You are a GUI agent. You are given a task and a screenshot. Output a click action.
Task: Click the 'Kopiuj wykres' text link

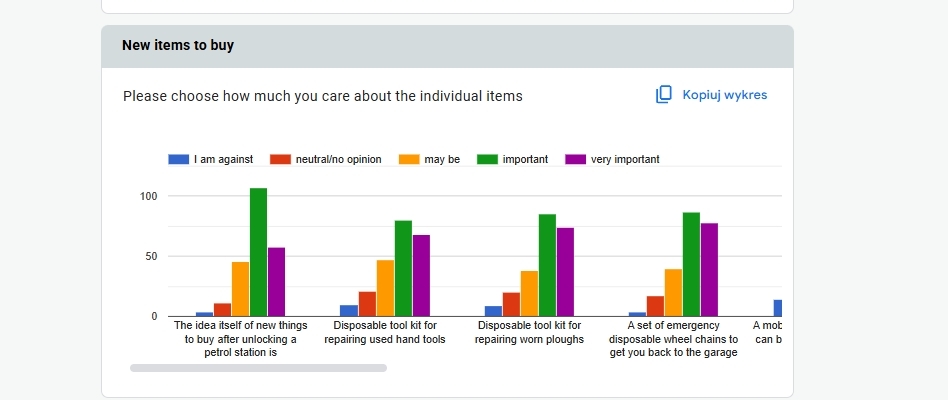[x=724, y=95]
